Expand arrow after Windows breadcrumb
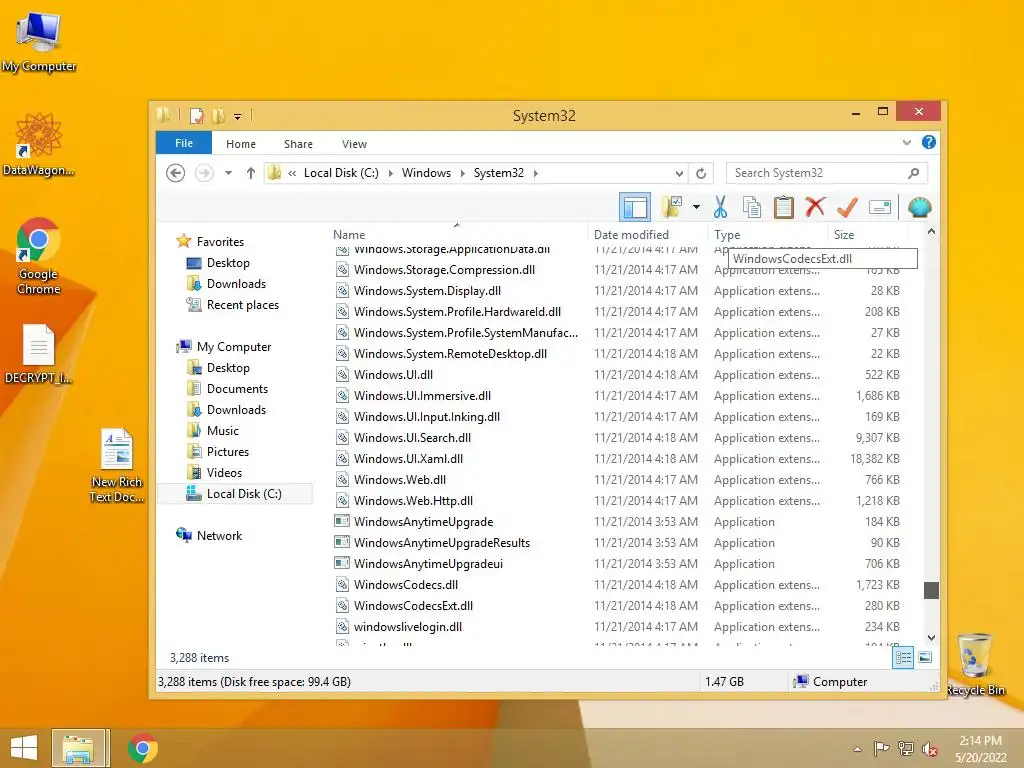 pyautogui.click(x=462, y=173)
